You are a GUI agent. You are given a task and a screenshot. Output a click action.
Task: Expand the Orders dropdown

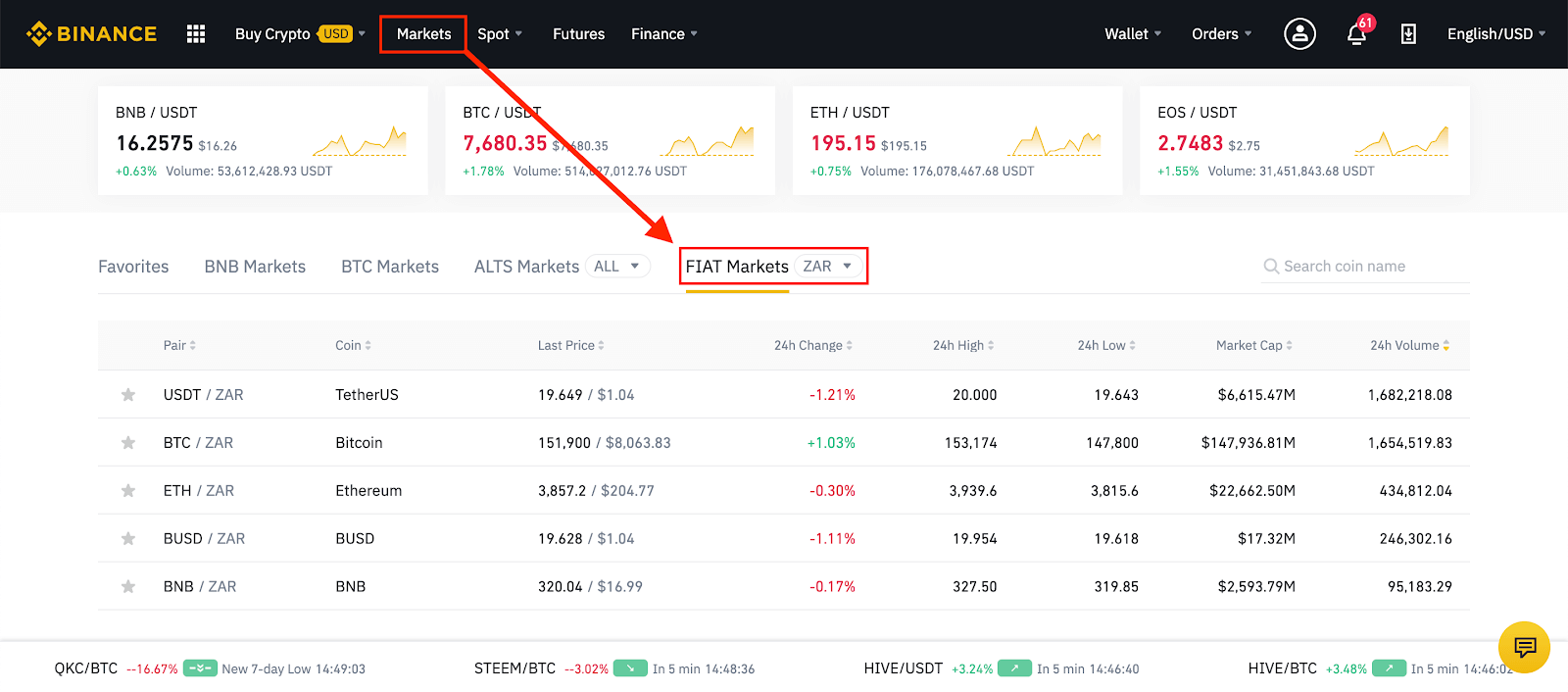point(1222,34)
